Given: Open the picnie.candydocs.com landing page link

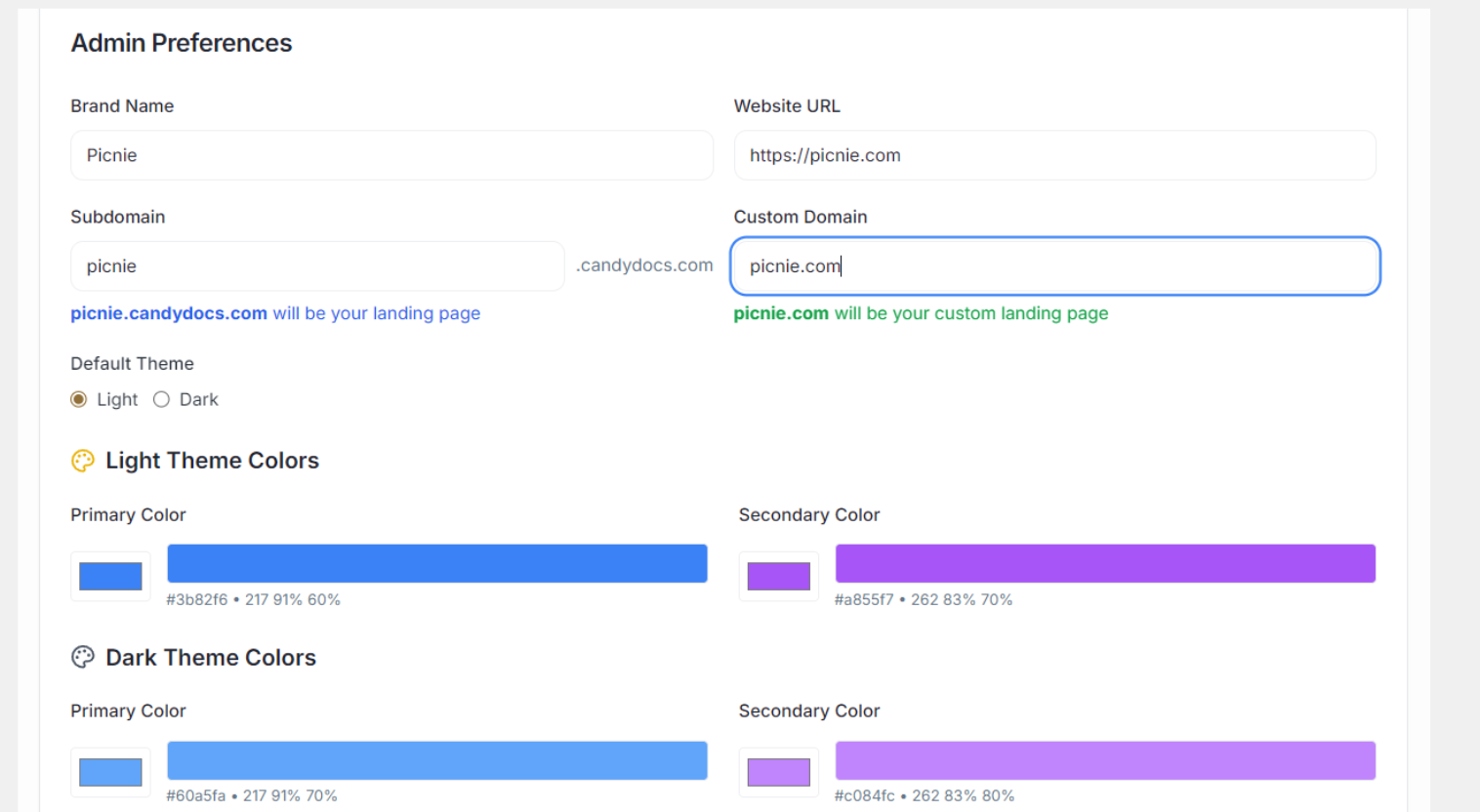Looking at the screenshot, I should tap(168, 313).
